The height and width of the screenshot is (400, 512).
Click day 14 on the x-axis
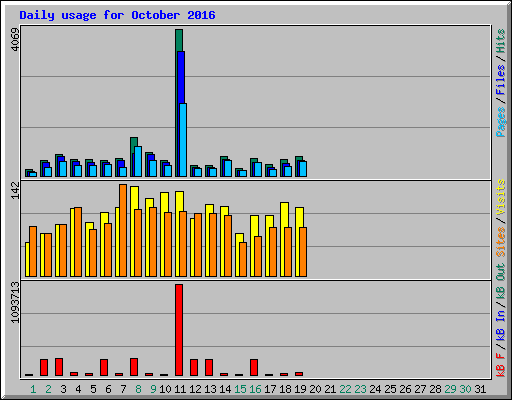coord(225,389)
